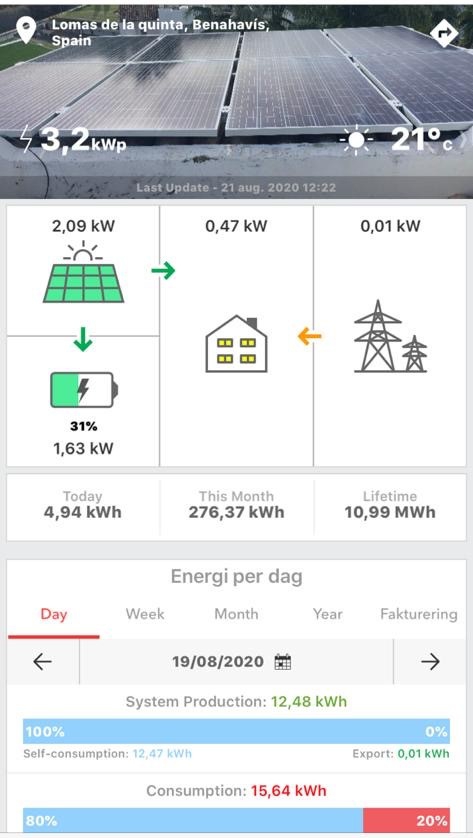Tap the sun weather icon
The height and width of the screenshot is (838, 473).
click(356, 141)
